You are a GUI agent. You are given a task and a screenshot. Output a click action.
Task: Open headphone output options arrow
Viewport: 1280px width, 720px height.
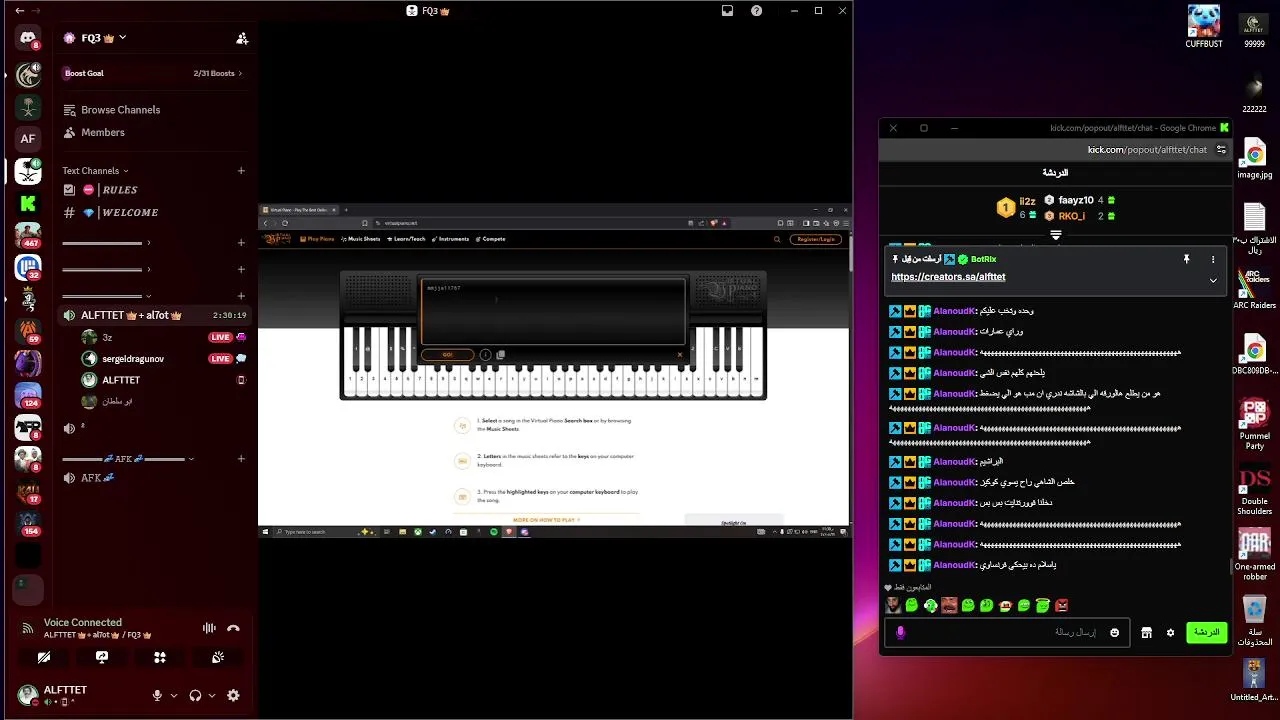point(212,696)
